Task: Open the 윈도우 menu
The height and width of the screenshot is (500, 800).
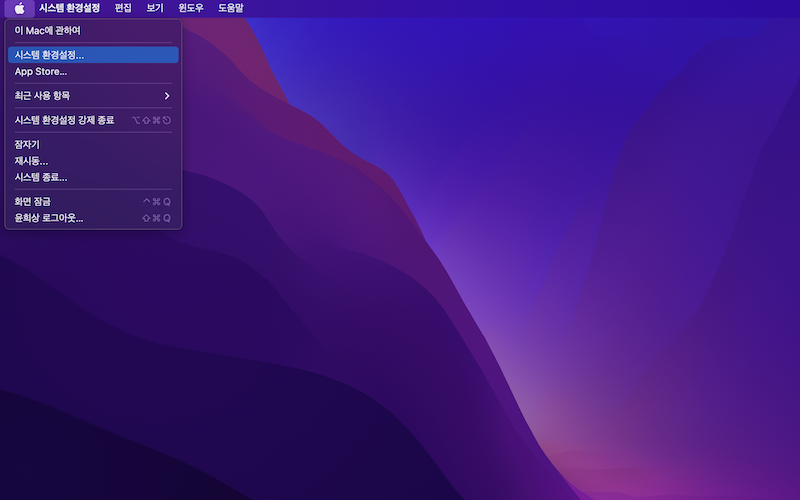Action: coord(191,8)
